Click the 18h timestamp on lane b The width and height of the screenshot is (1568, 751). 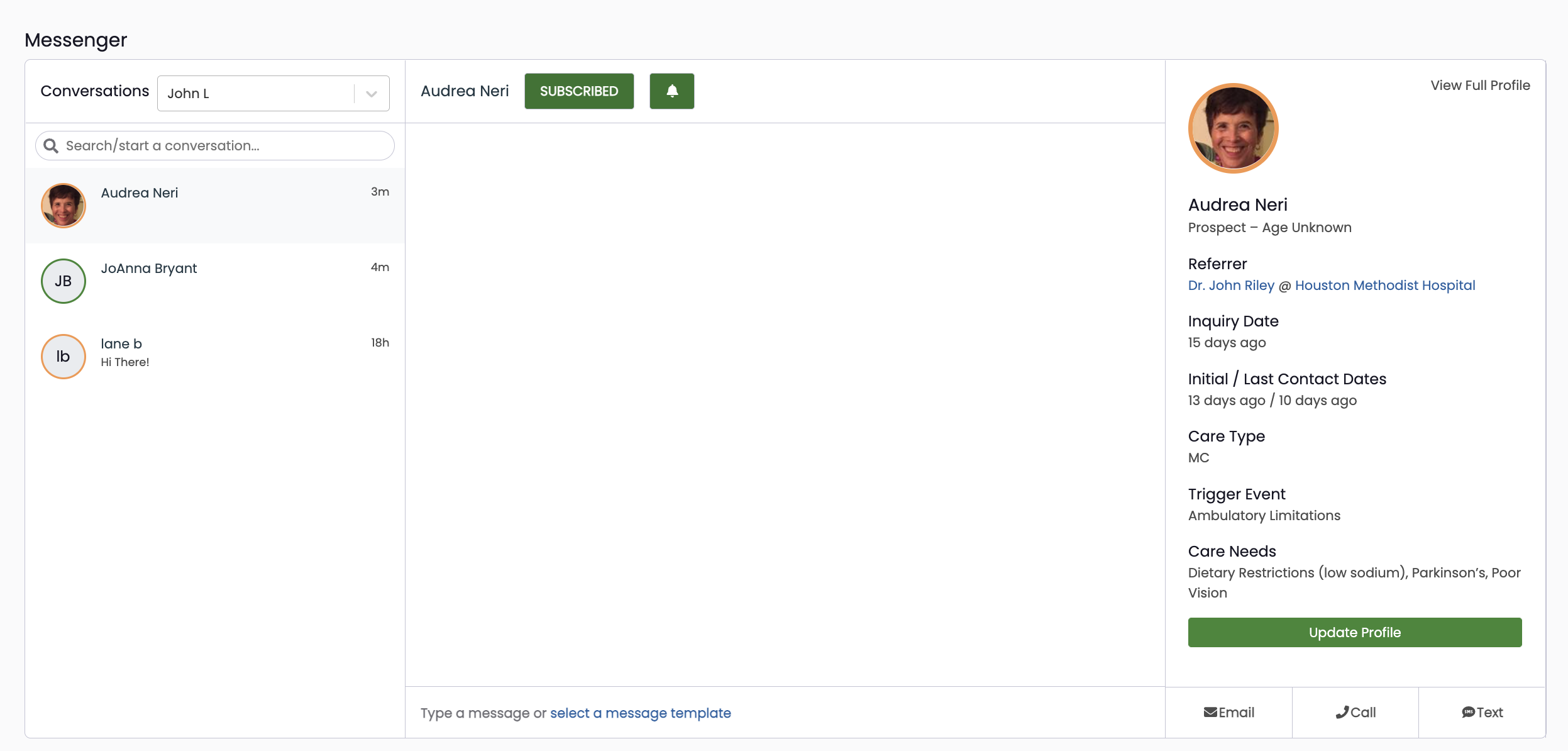pos(380,343)
